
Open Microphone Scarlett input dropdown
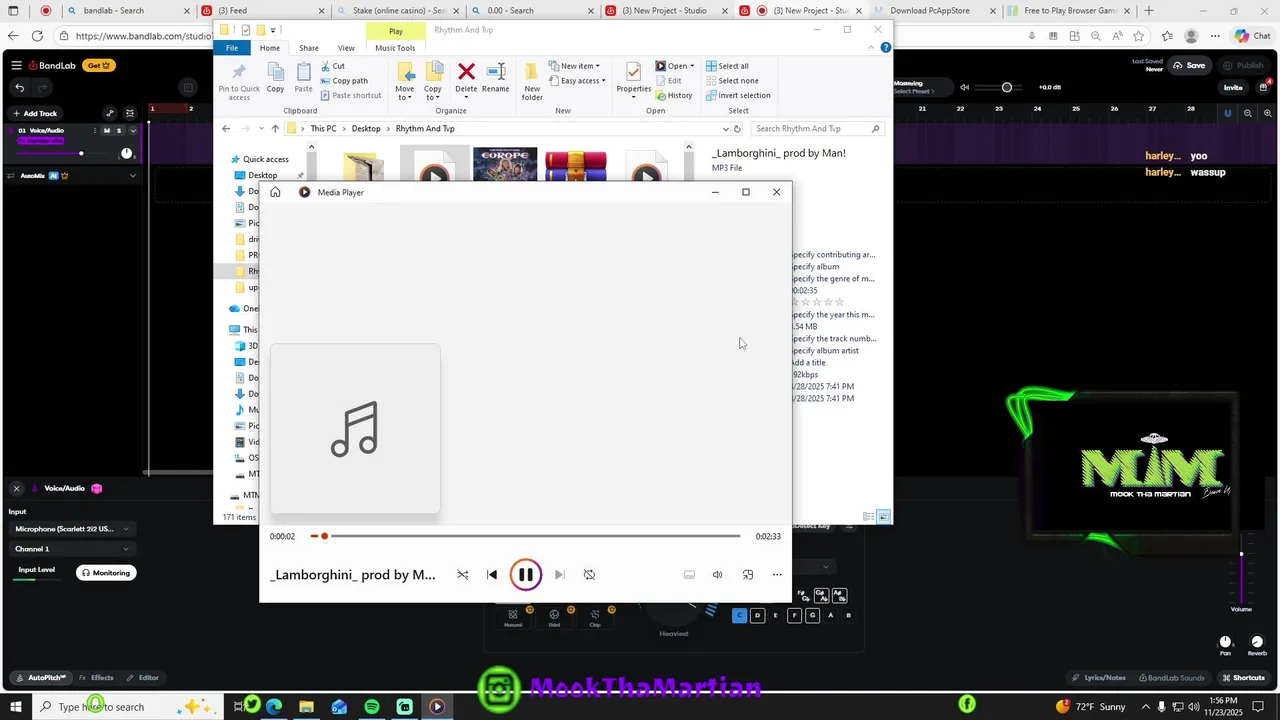click(x=72, y=529)
